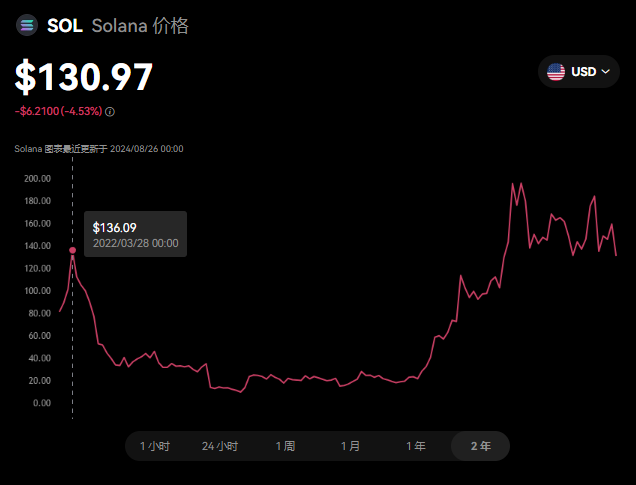This screenshot has width=636, height=485.
Task: Click the 100.00 y-axis label
Action: point(37,291)
